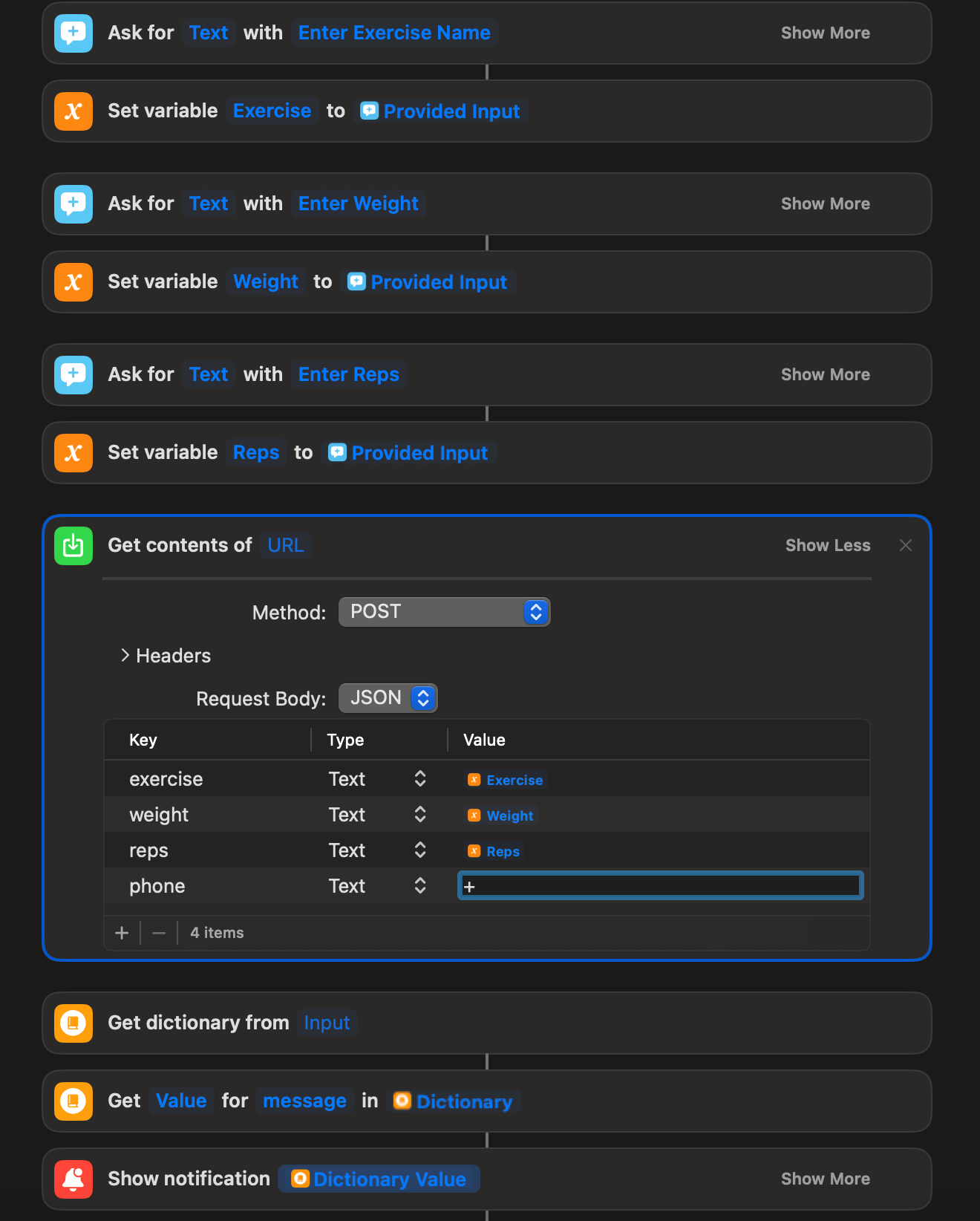Click the Get dictionary from Input icon
This screenshot has width=980, height=1221.
click(73, 1023)
